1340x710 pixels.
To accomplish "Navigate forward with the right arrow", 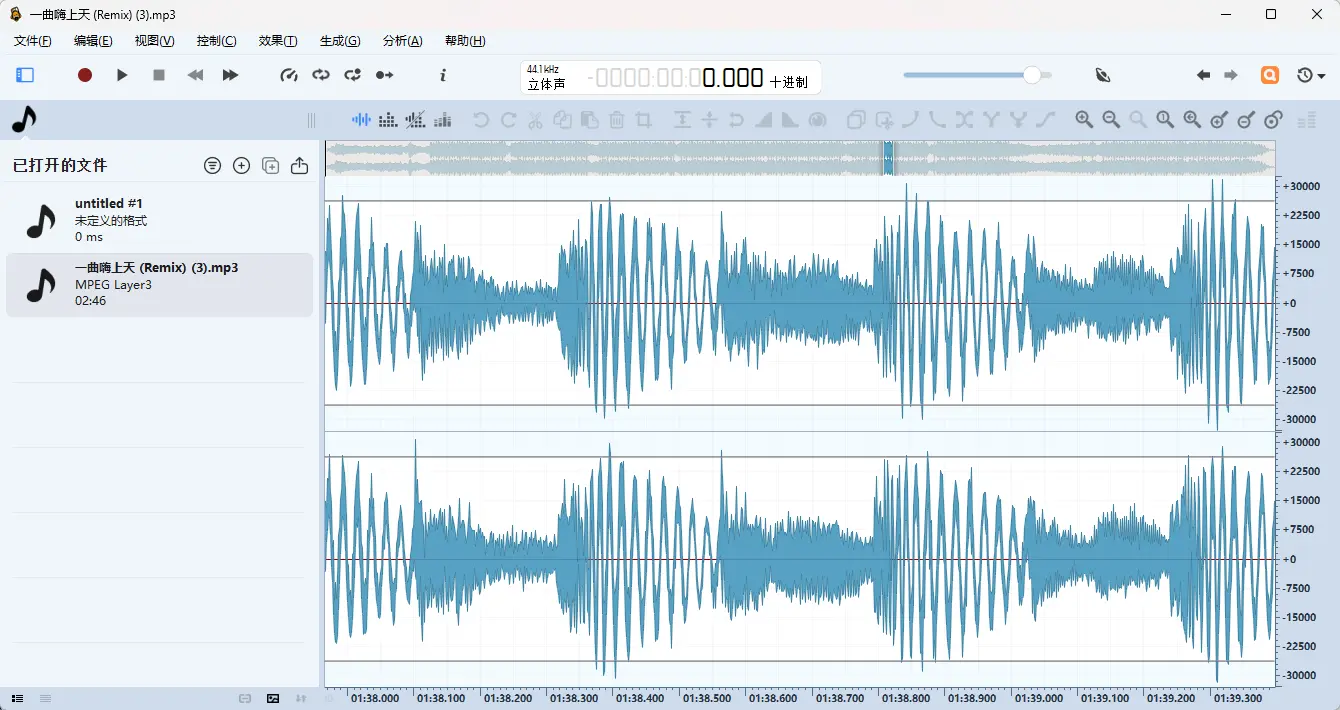I will [1231, 75].
